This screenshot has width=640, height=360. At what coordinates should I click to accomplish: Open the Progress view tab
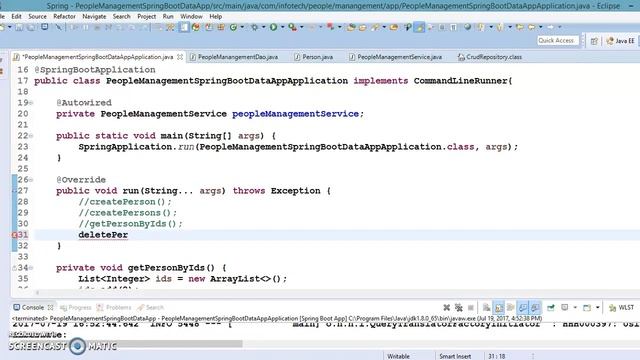click(x=76, y=307)
